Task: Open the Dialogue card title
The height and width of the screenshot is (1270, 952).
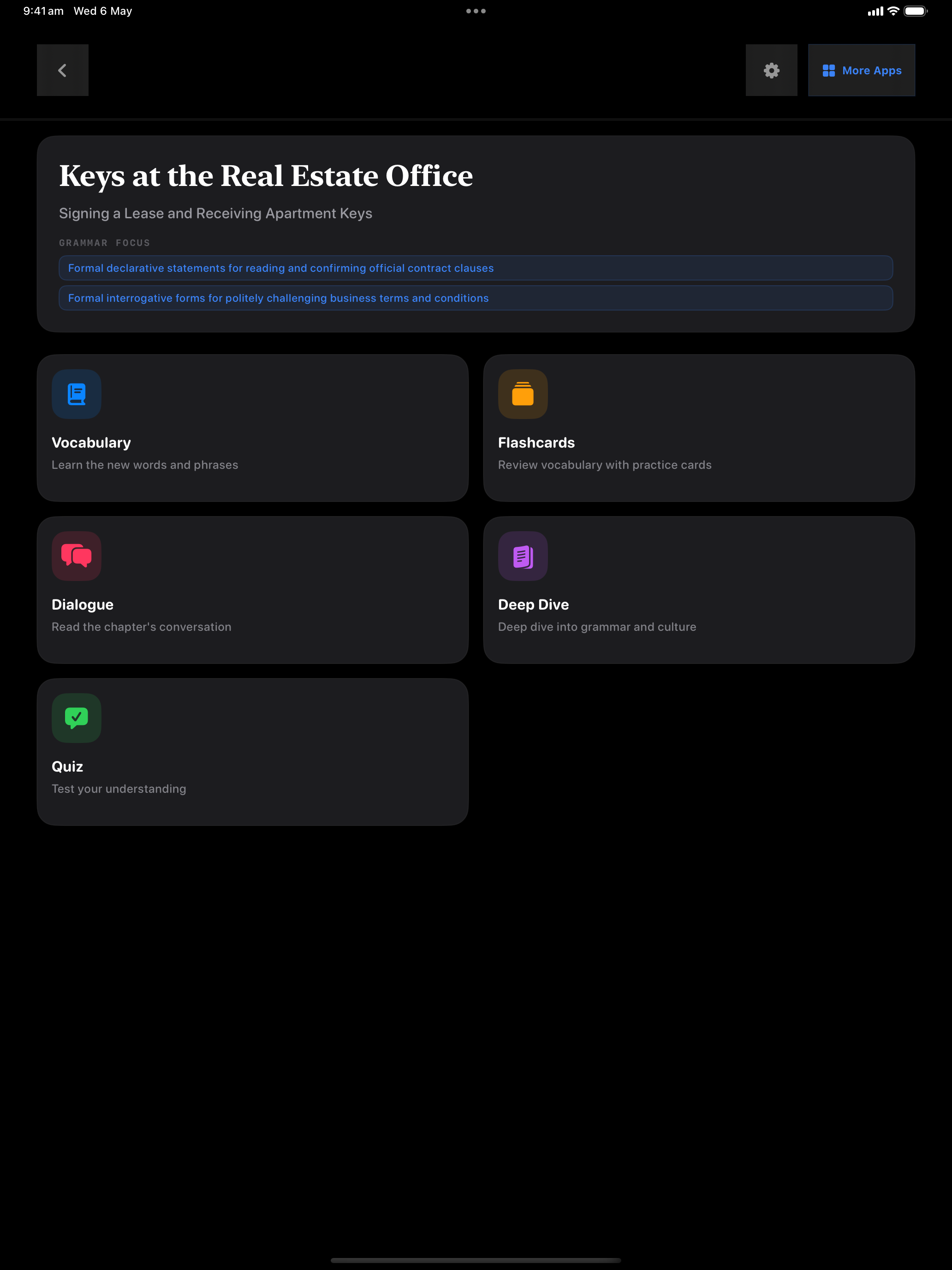Action: point(83,605)
